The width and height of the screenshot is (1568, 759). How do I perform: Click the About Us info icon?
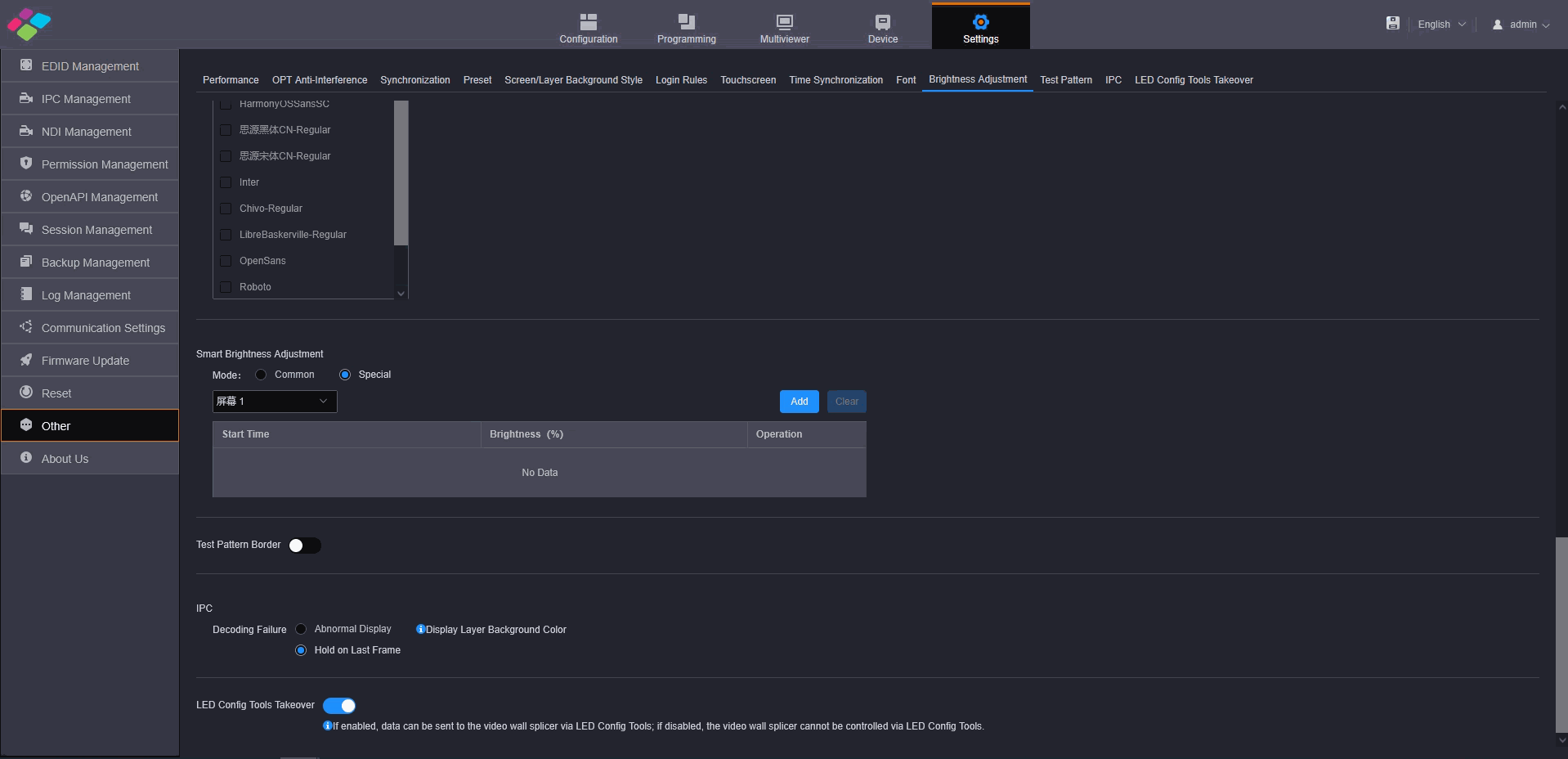click(26, 458)
